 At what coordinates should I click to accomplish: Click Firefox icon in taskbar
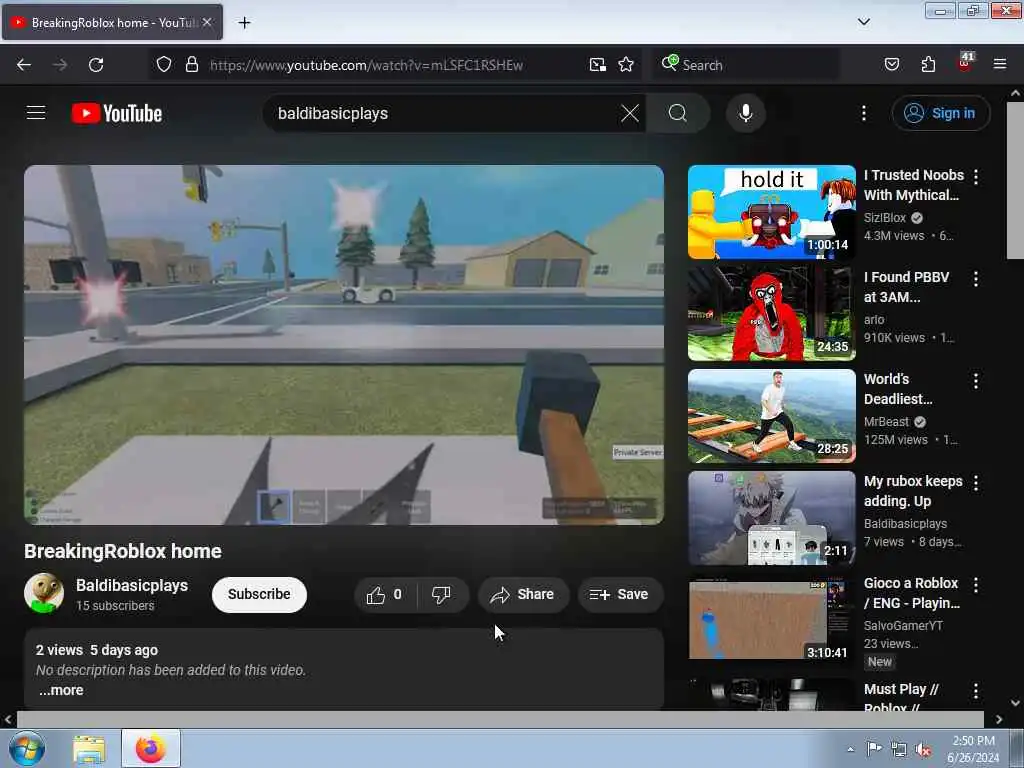[151, 748]
